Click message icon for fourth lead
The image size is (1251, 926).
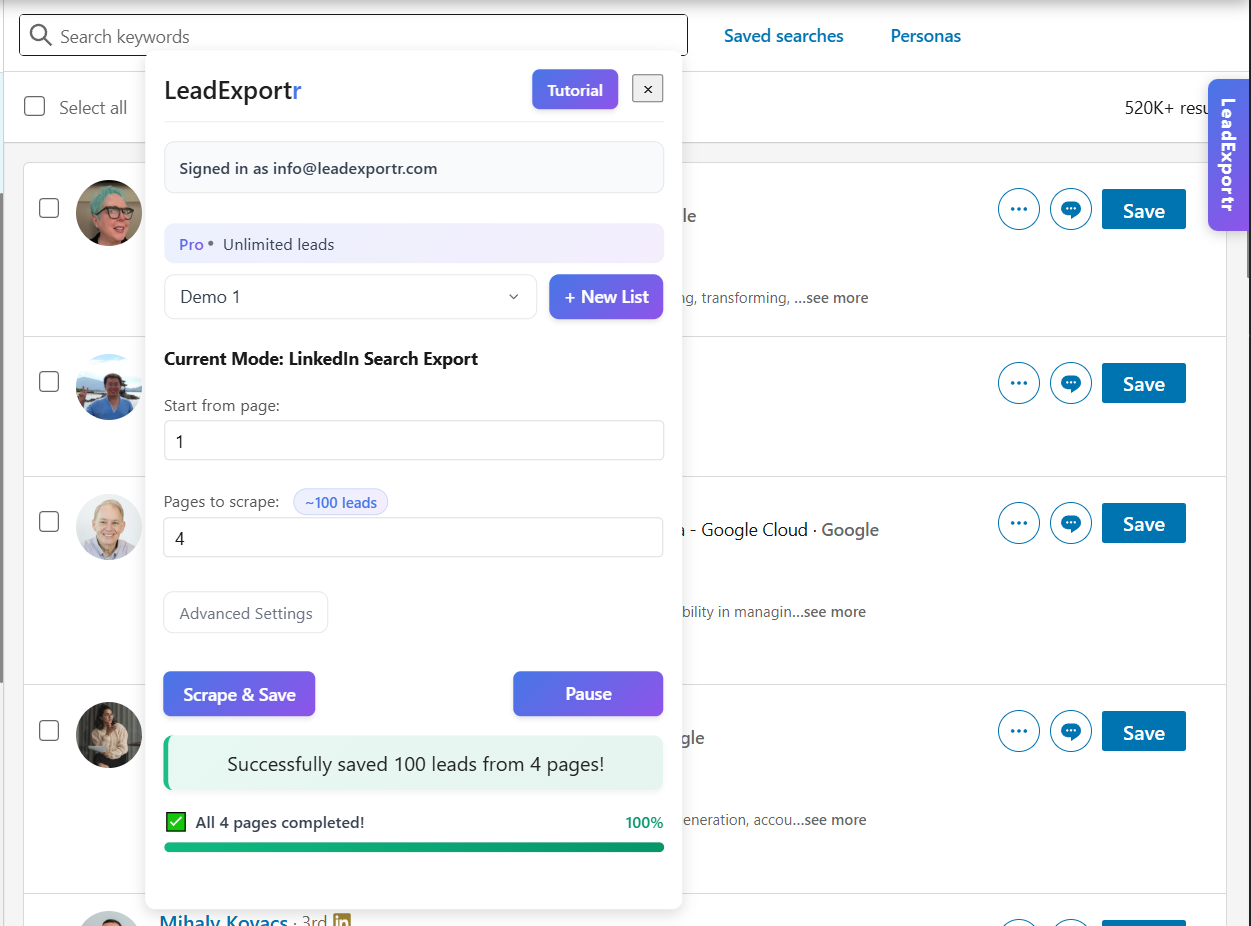pyautogui.click(x=1071, y=731)
